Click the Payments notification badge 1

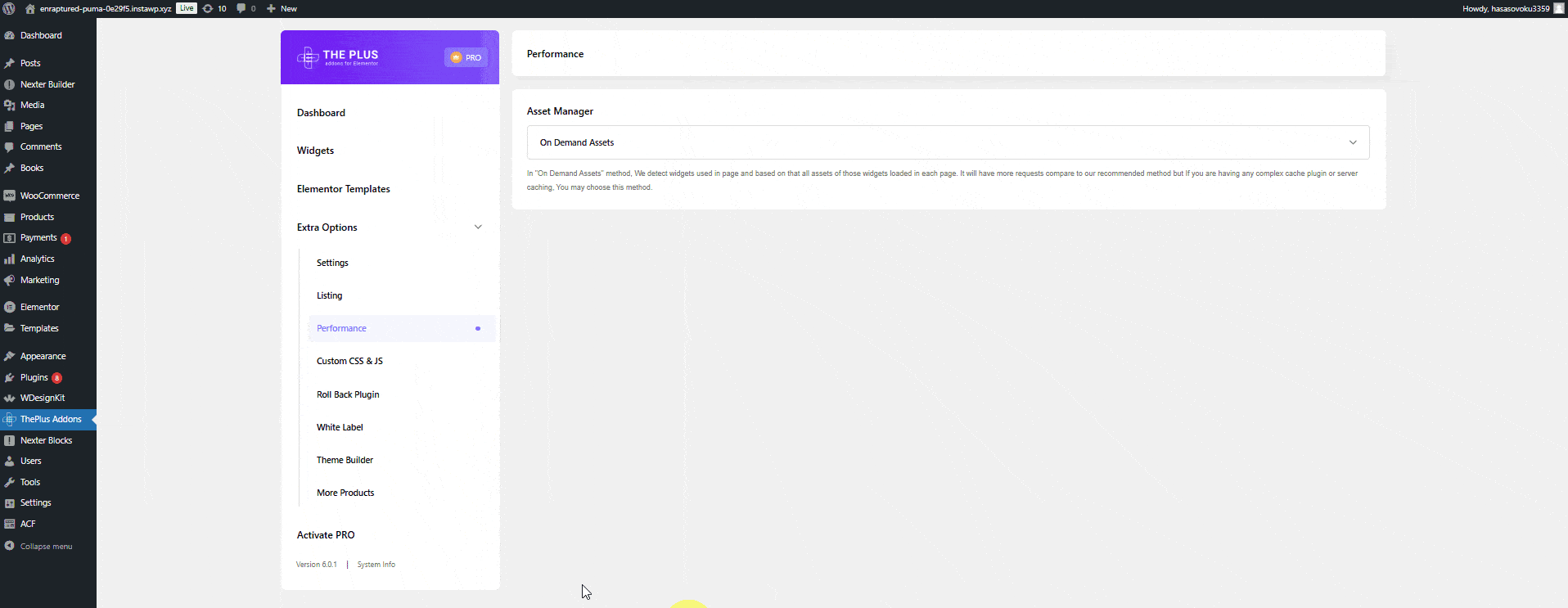pyautogui.click(x=66, y=239)
